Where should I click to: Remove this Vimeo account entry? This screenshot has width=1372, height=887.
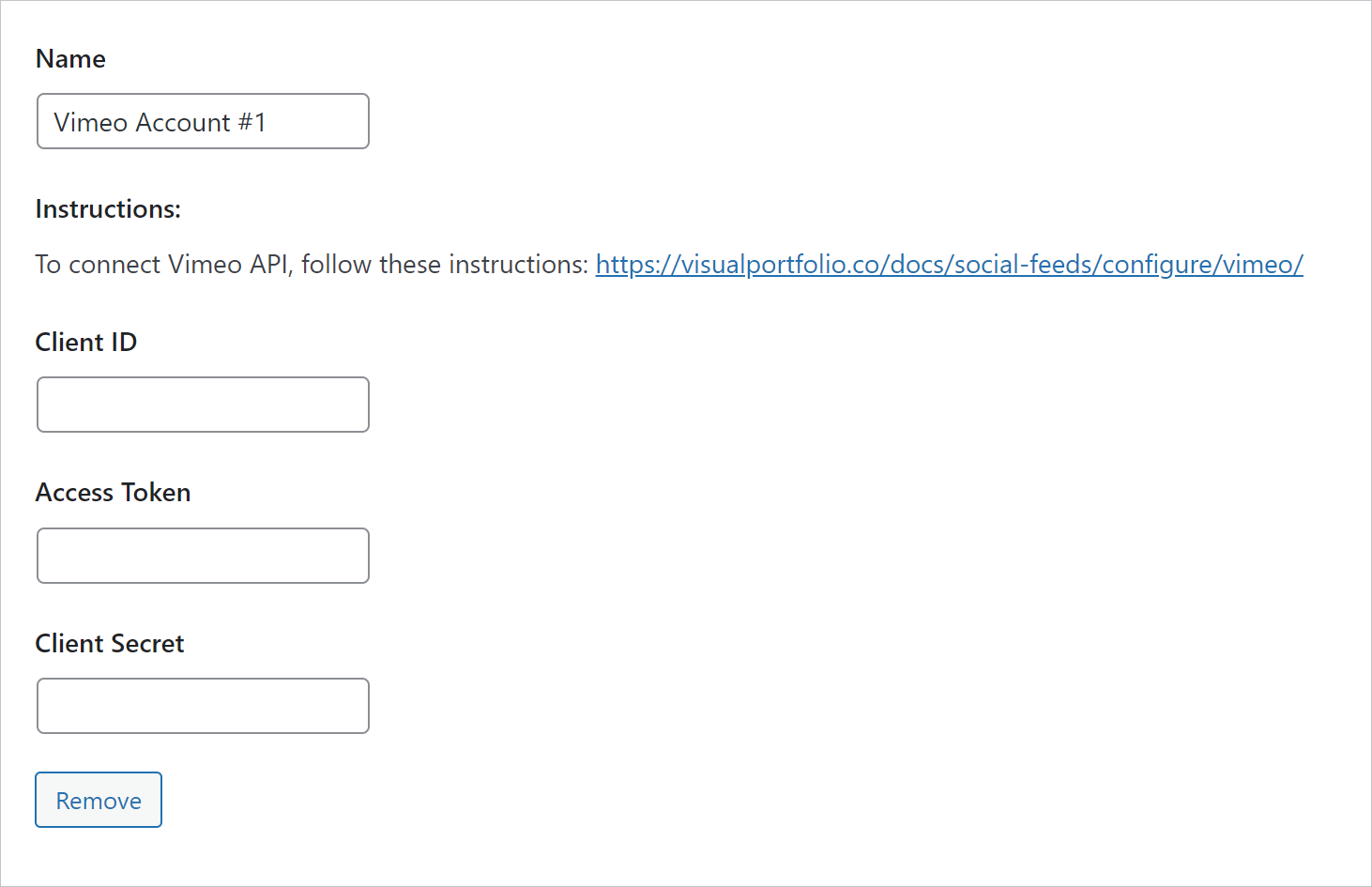pyautogui.click(x=99, y=800)
